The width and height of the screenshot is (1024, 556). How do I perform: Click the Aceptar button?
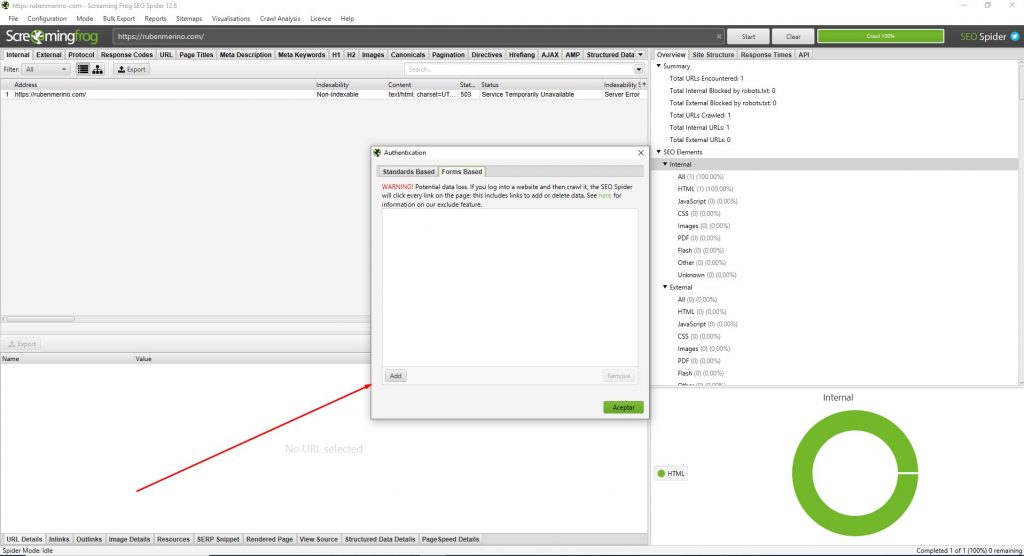pos(623,407)
